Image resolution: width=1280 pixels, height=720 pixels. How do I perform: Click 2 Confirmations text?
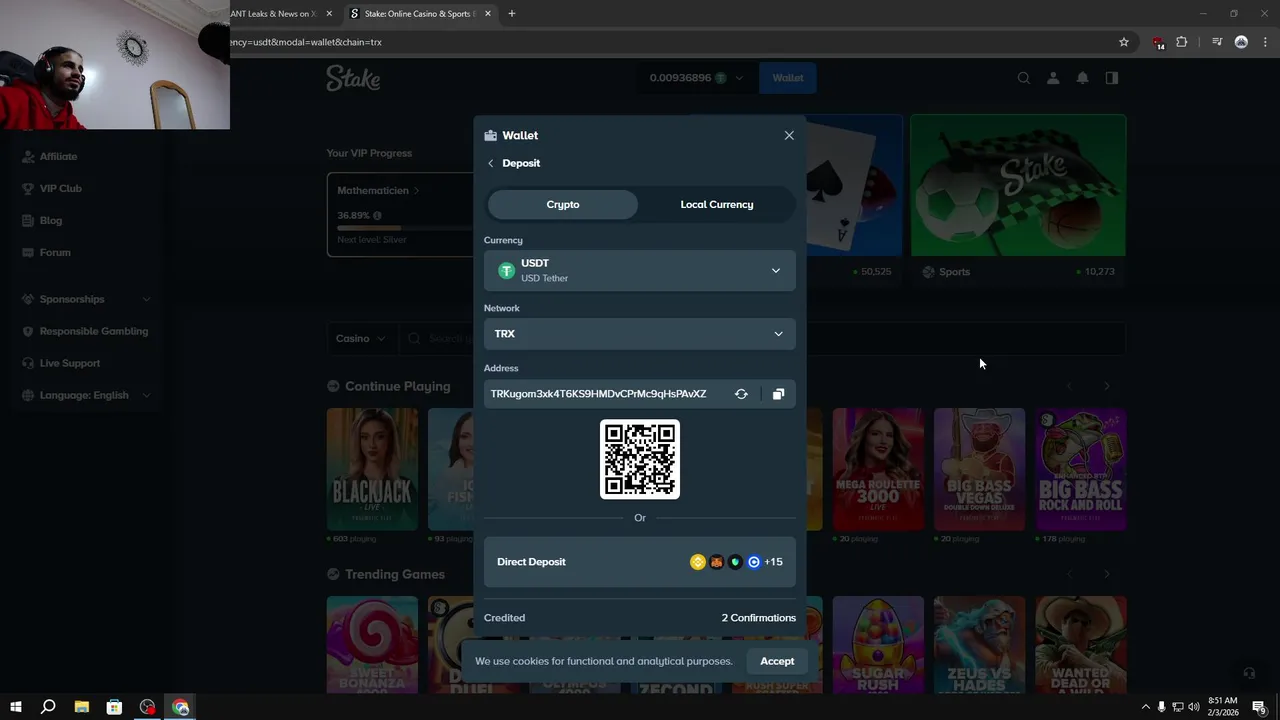coord(759,618)
